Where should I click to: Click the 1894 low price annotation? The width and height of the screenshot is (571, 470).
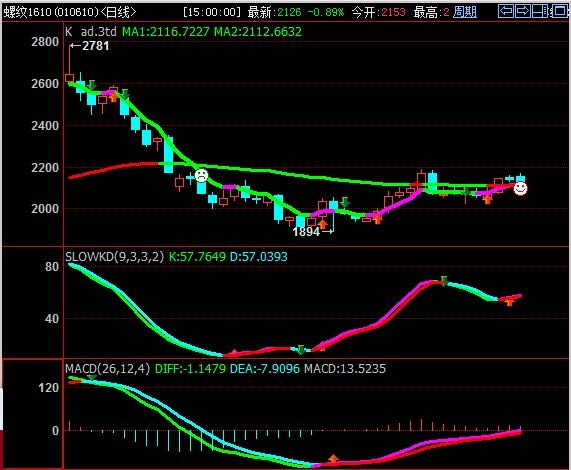pos(306,232)
